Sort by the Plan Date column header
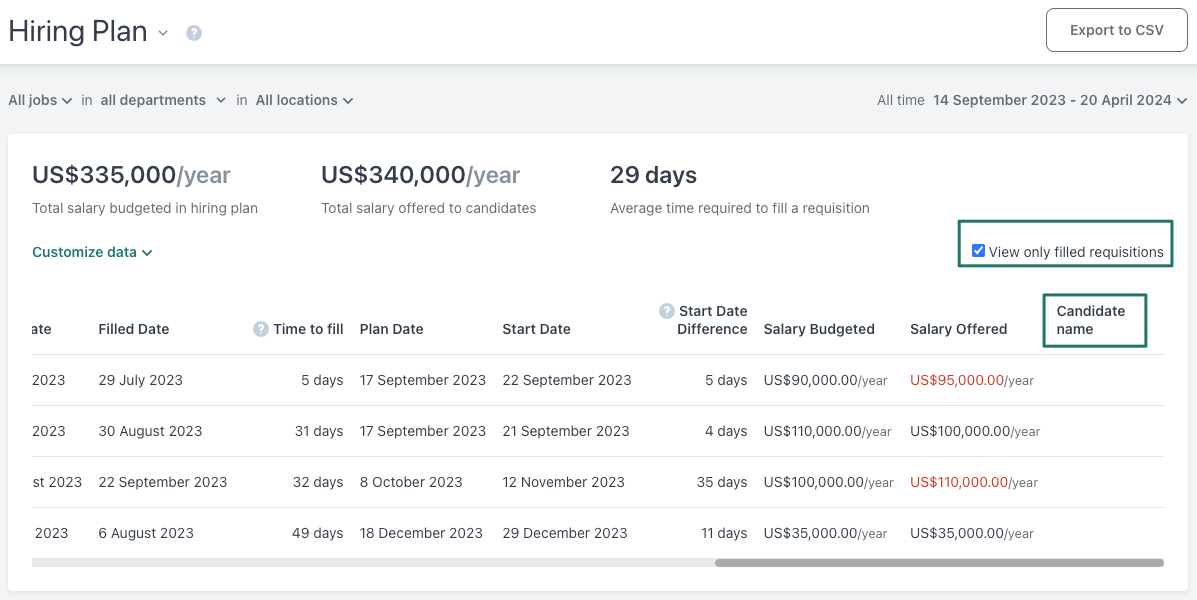This screenshot has height=600, width=1197. pos(391,329)
